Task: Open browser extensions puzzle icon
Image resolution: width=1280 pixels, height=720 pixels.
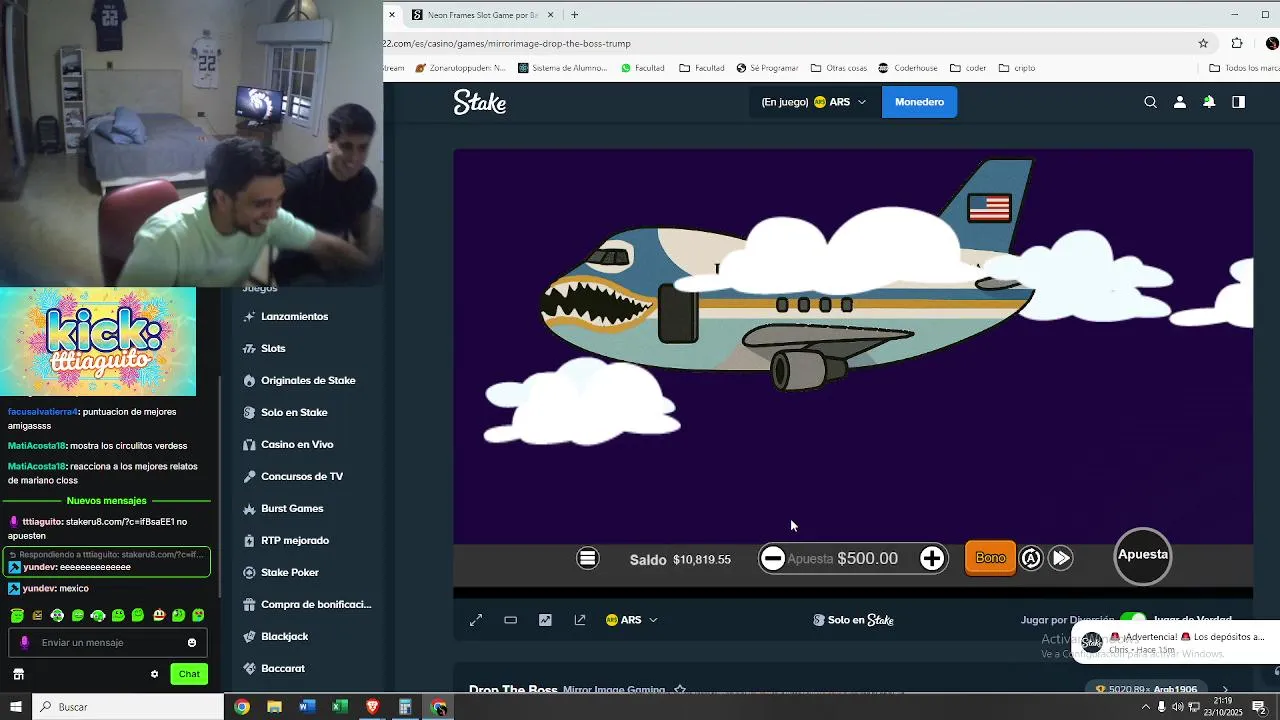Action: coord(1237,43)
